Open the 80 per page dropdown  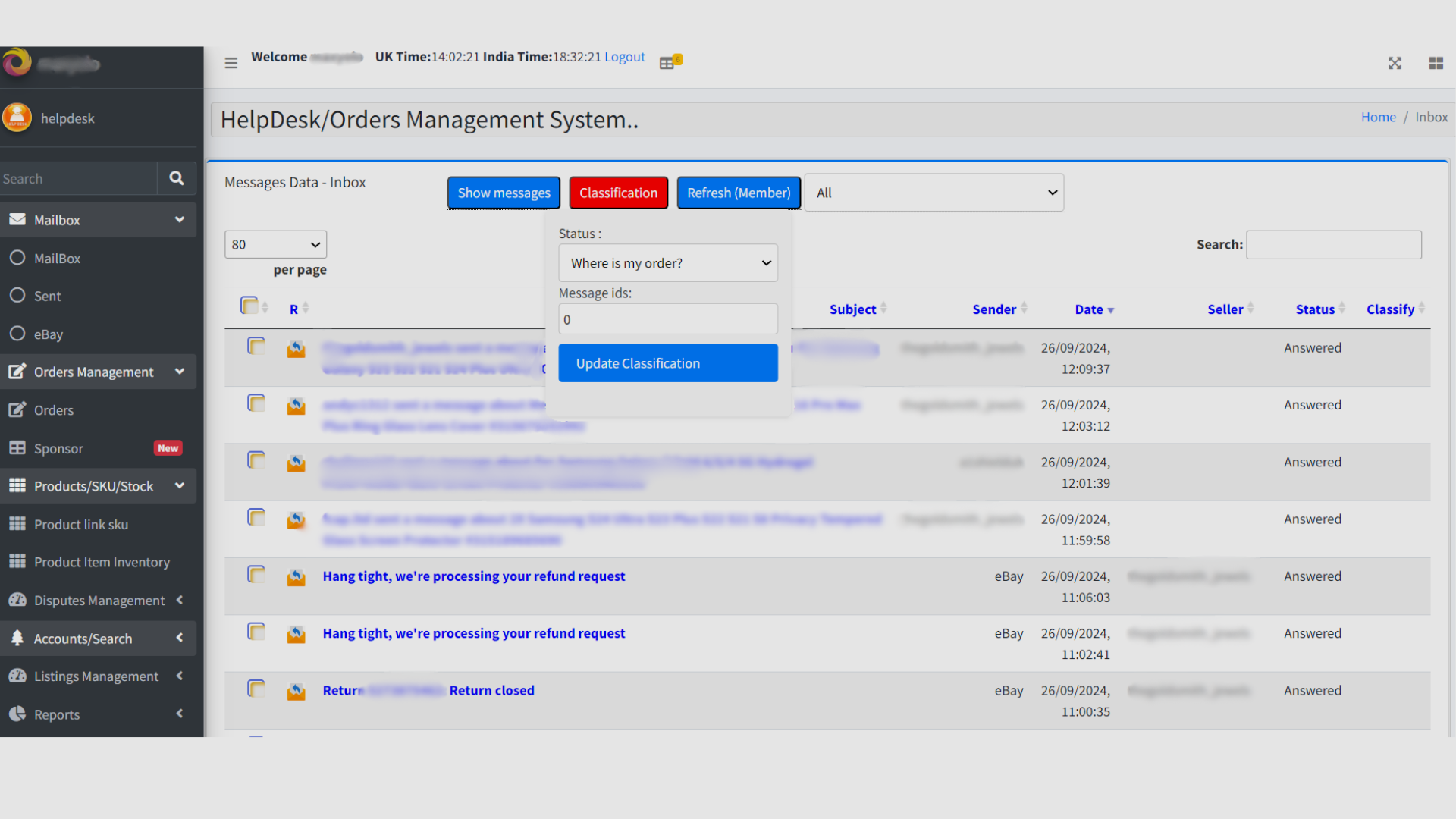point(275,245)
